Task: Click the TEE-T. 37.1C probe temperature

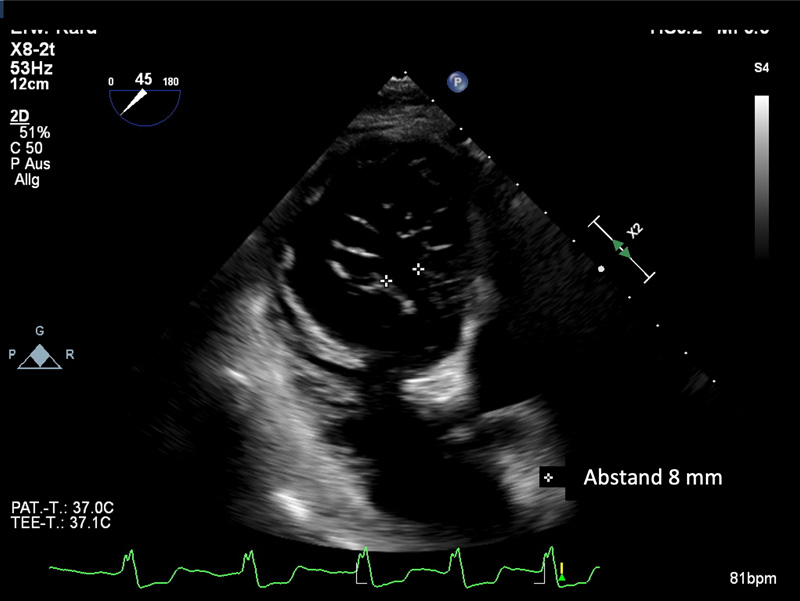Action: (55, 521)
